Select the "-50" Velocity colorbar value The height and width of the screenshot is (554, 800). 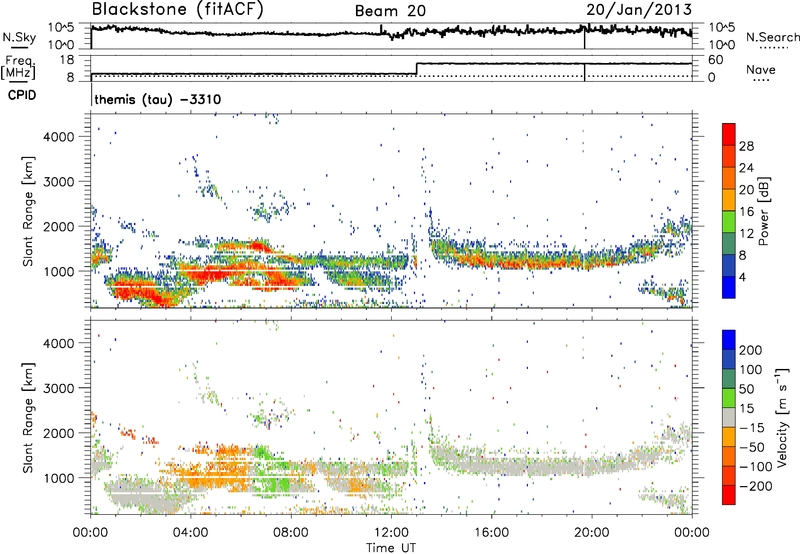coord(752,447)
